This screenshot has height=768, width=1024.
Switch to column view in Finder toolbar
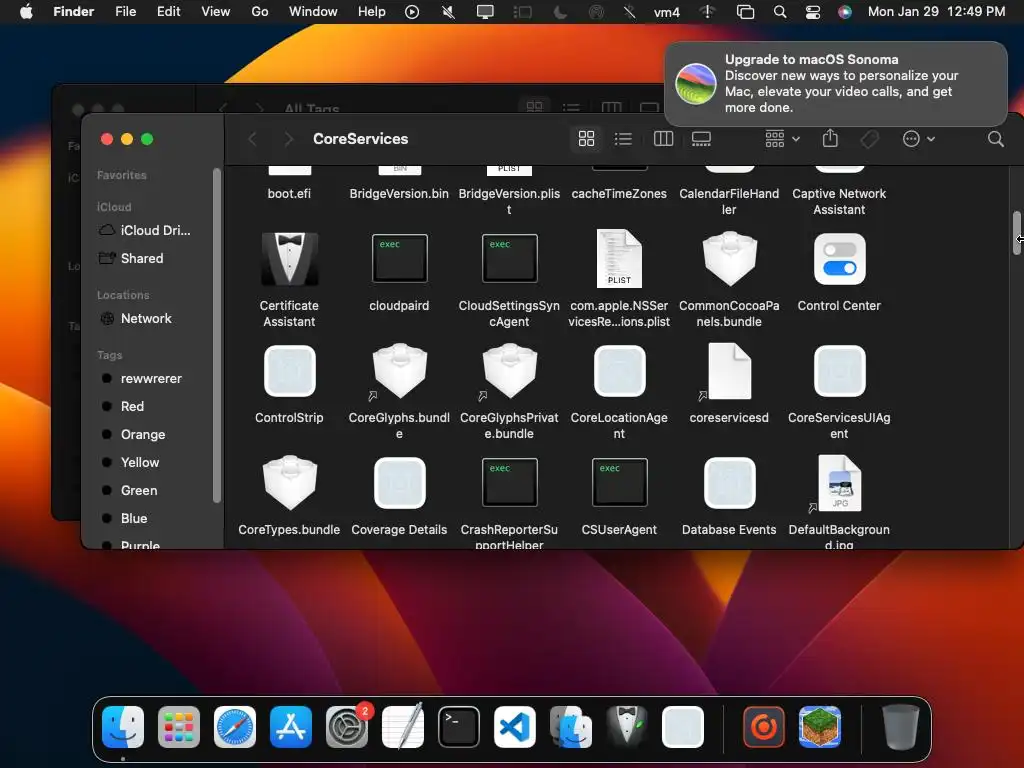click(663, 138)
